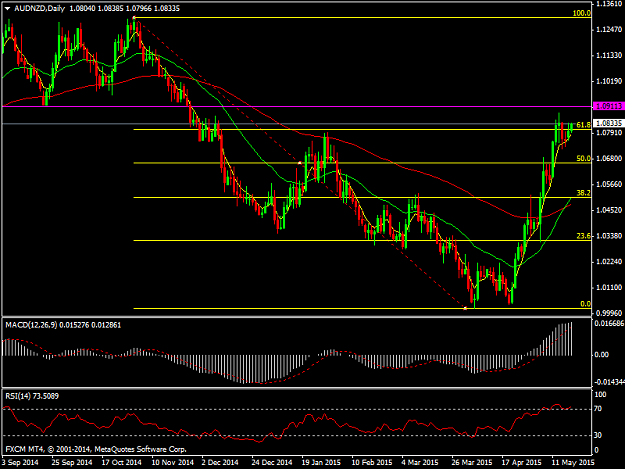Image resolution: width=625 pixels, height=469 pixels.
Task: Select the 3 Sep 2014 date label
Action: tap(20, 463)
